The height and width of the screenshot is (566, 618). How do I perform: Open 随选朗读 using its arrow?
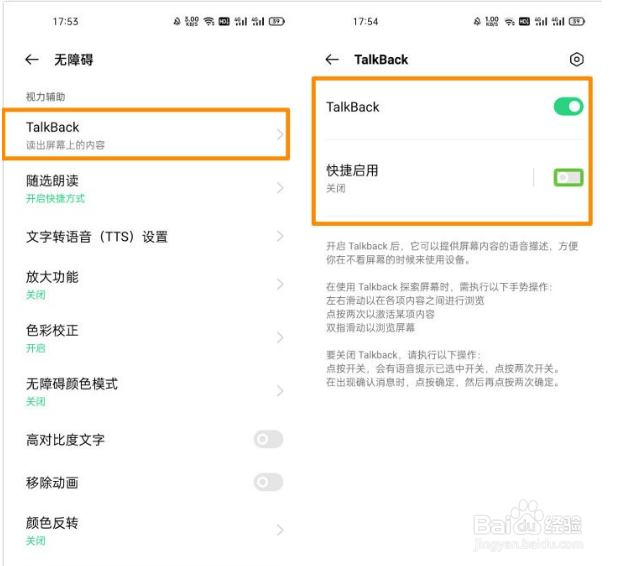coord(280,188)
